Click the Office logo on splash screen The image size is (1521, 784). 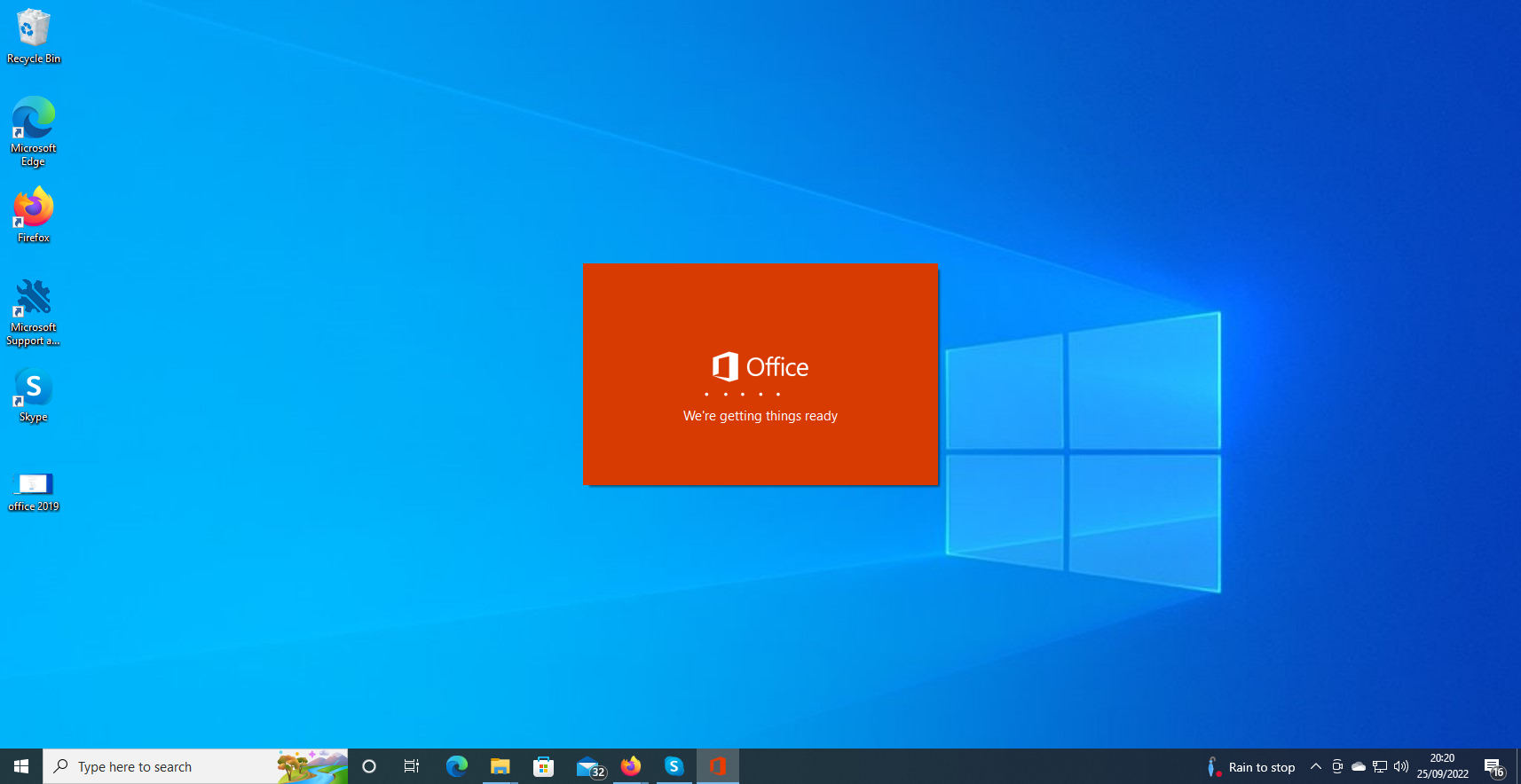point(760,366)
